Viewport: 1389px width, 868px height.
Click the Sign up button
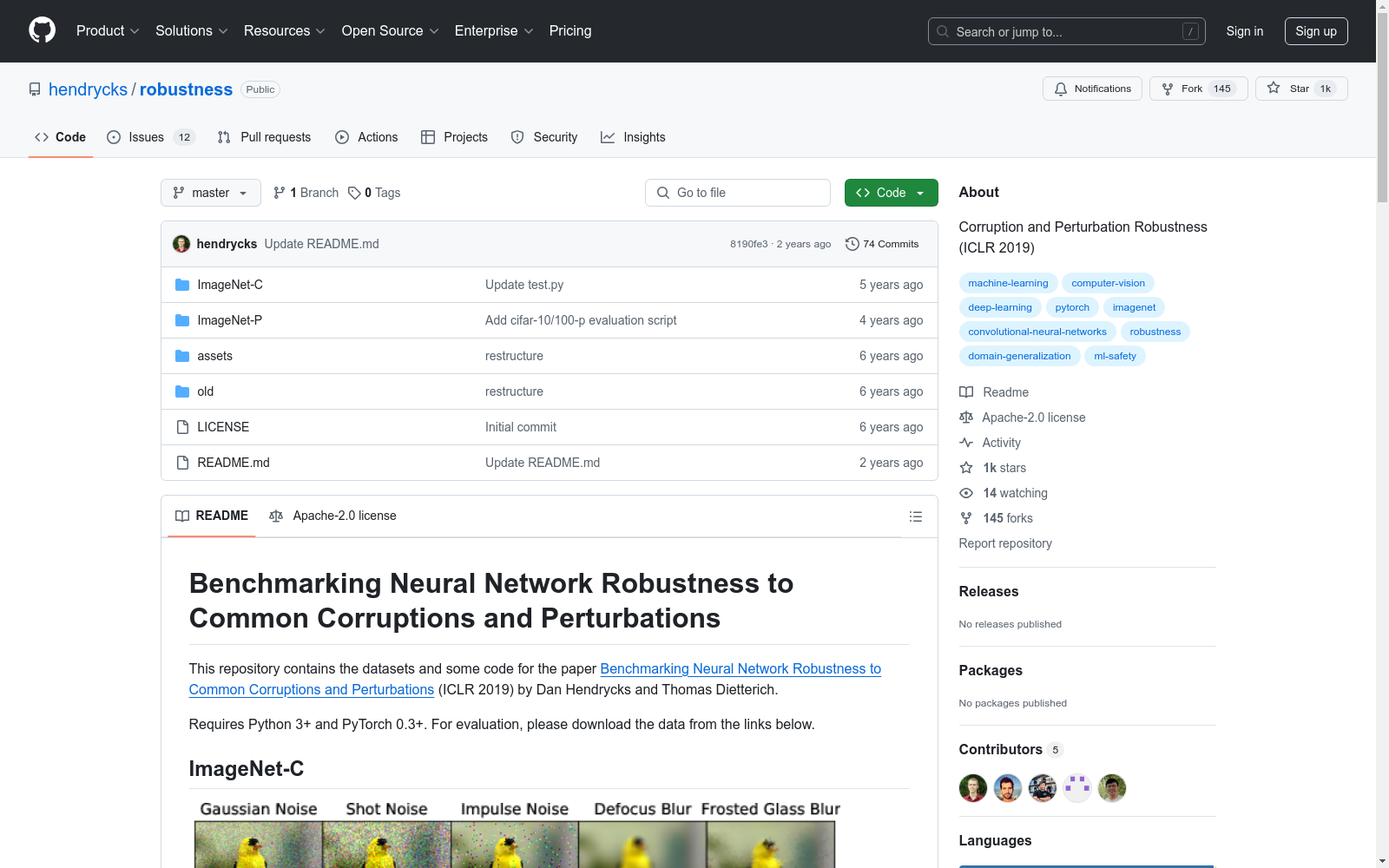1316,31
